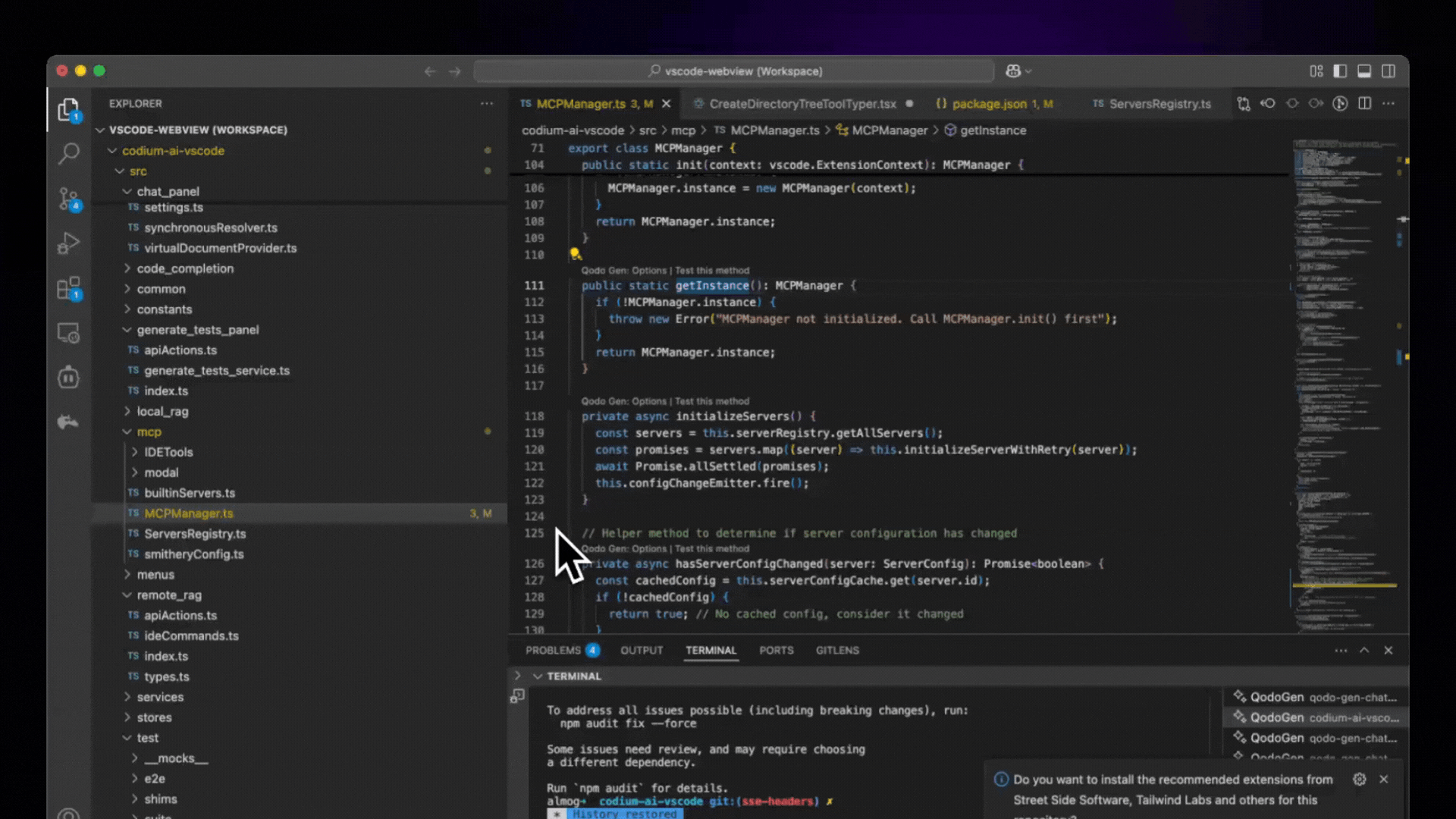Click the src breadcrumb segment

coord(648,130)
